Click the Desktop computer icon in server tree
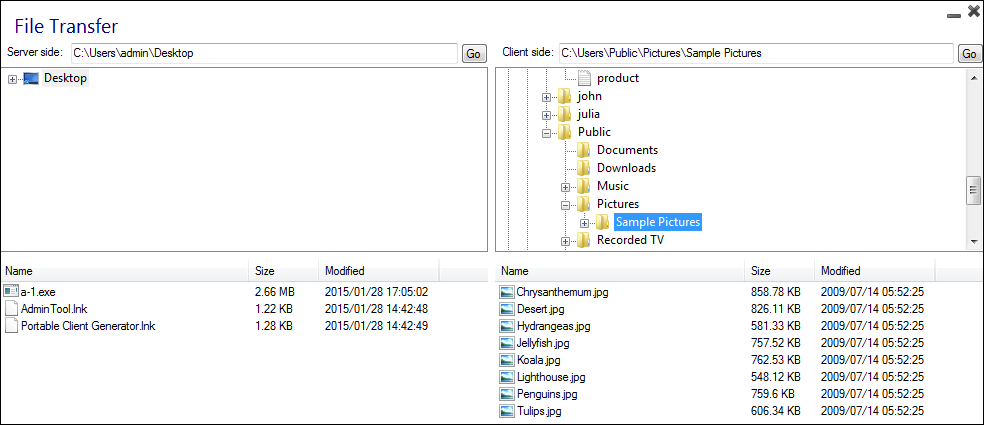This screenshot has width=984, height=425. click(x=30, y=78)
